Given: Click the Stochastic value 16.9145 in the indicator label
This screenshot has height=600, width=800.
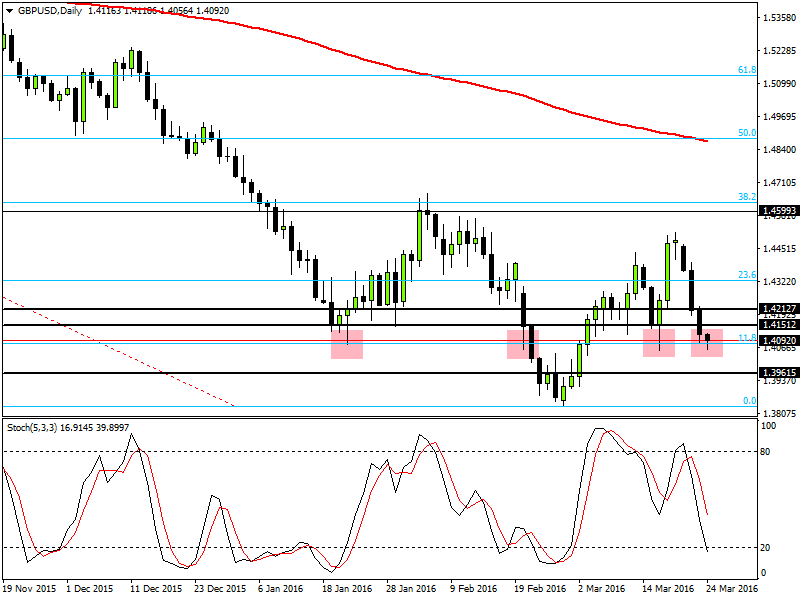Looking at the screenshot, I should pyautogui.click(x=77, y=428).
